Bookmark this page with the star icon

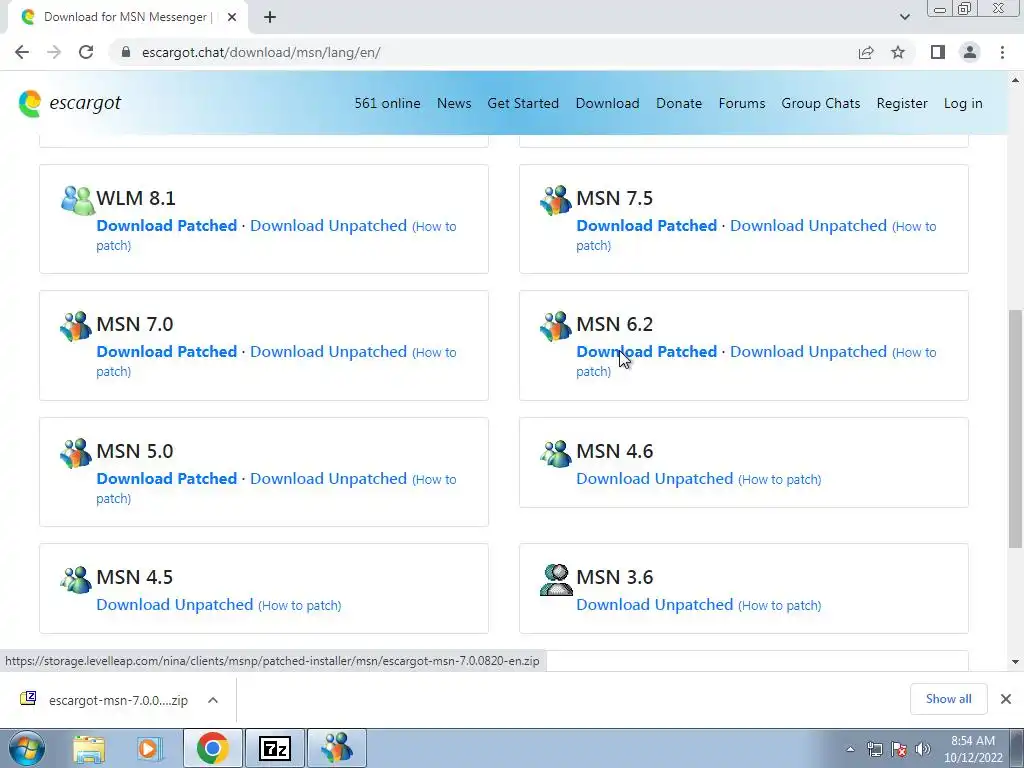pyautogui.click(x=898, y=52)
